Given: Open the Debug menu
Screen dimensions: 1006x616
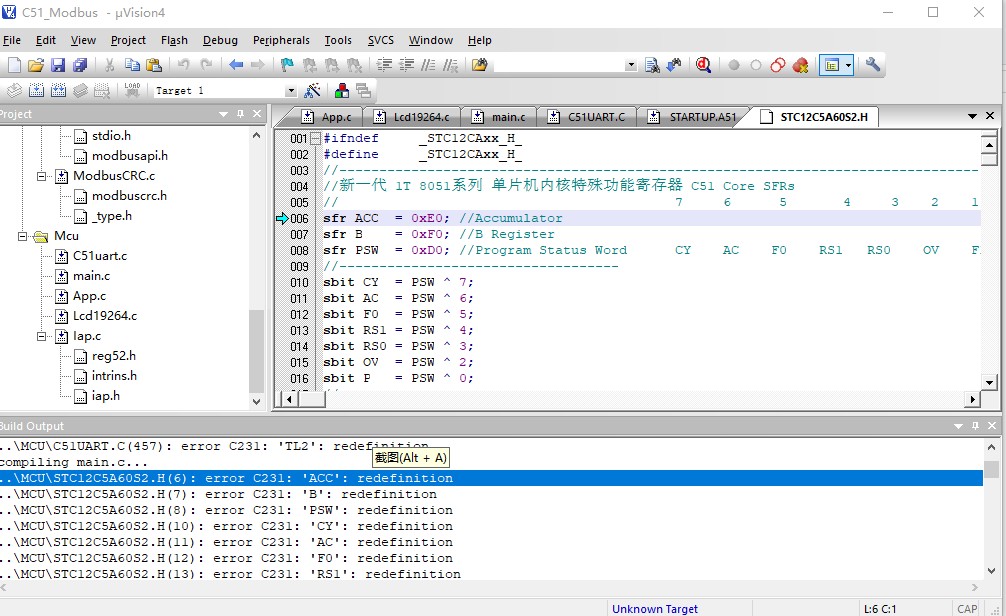Looking at the screenshot, I should pos(220,40).
